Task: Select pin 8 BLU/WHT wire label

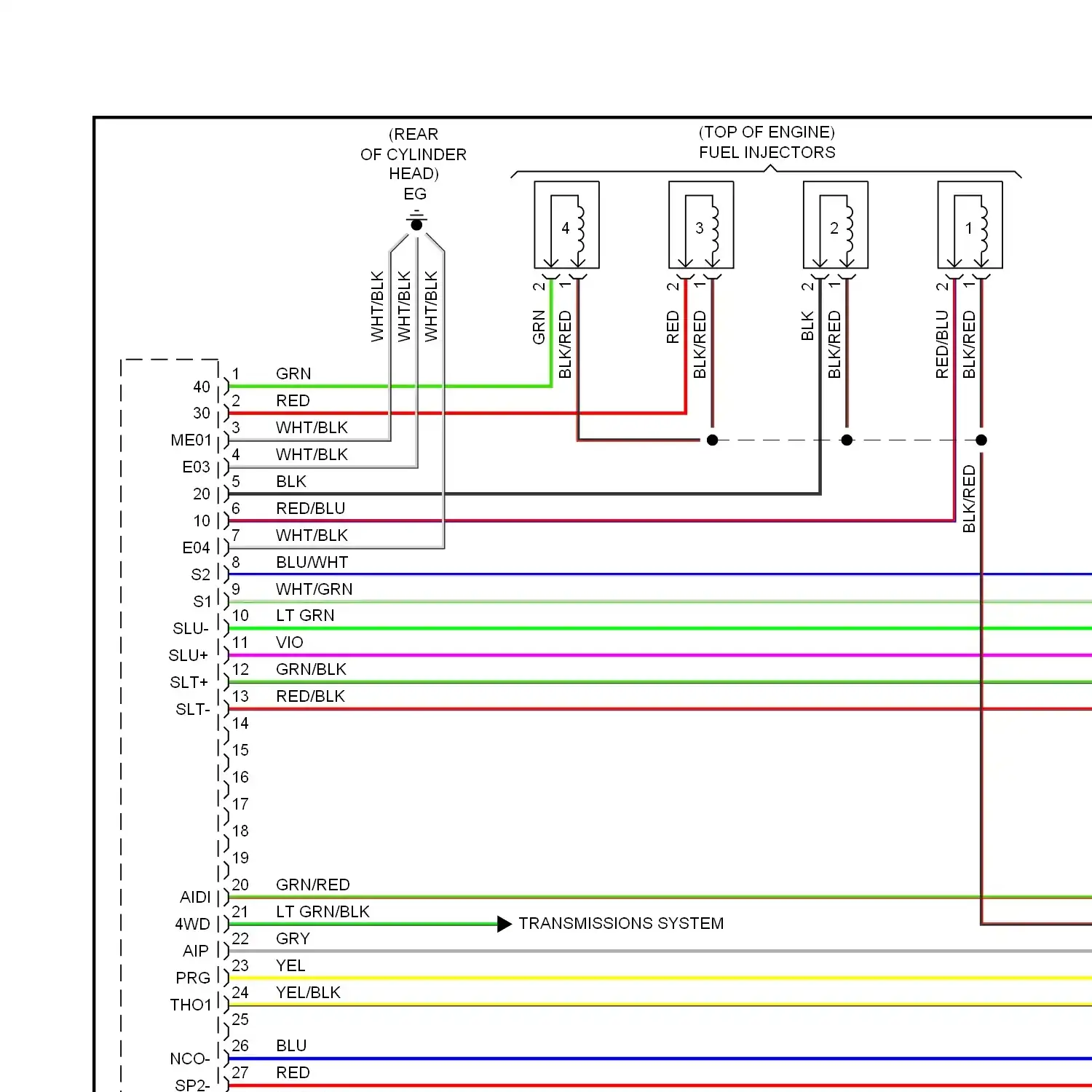Action: click(312, 562)
